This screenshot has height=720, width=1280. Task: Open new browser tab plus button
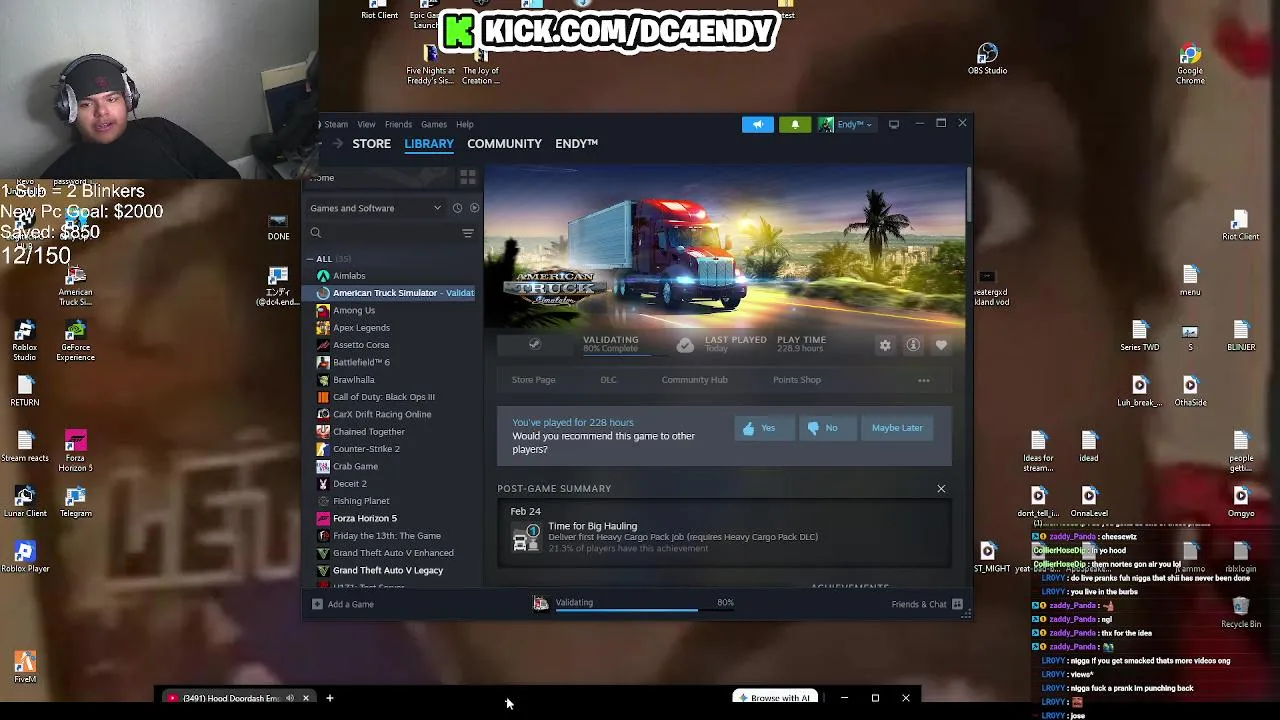pyautogui.click(x=329, y=698)
